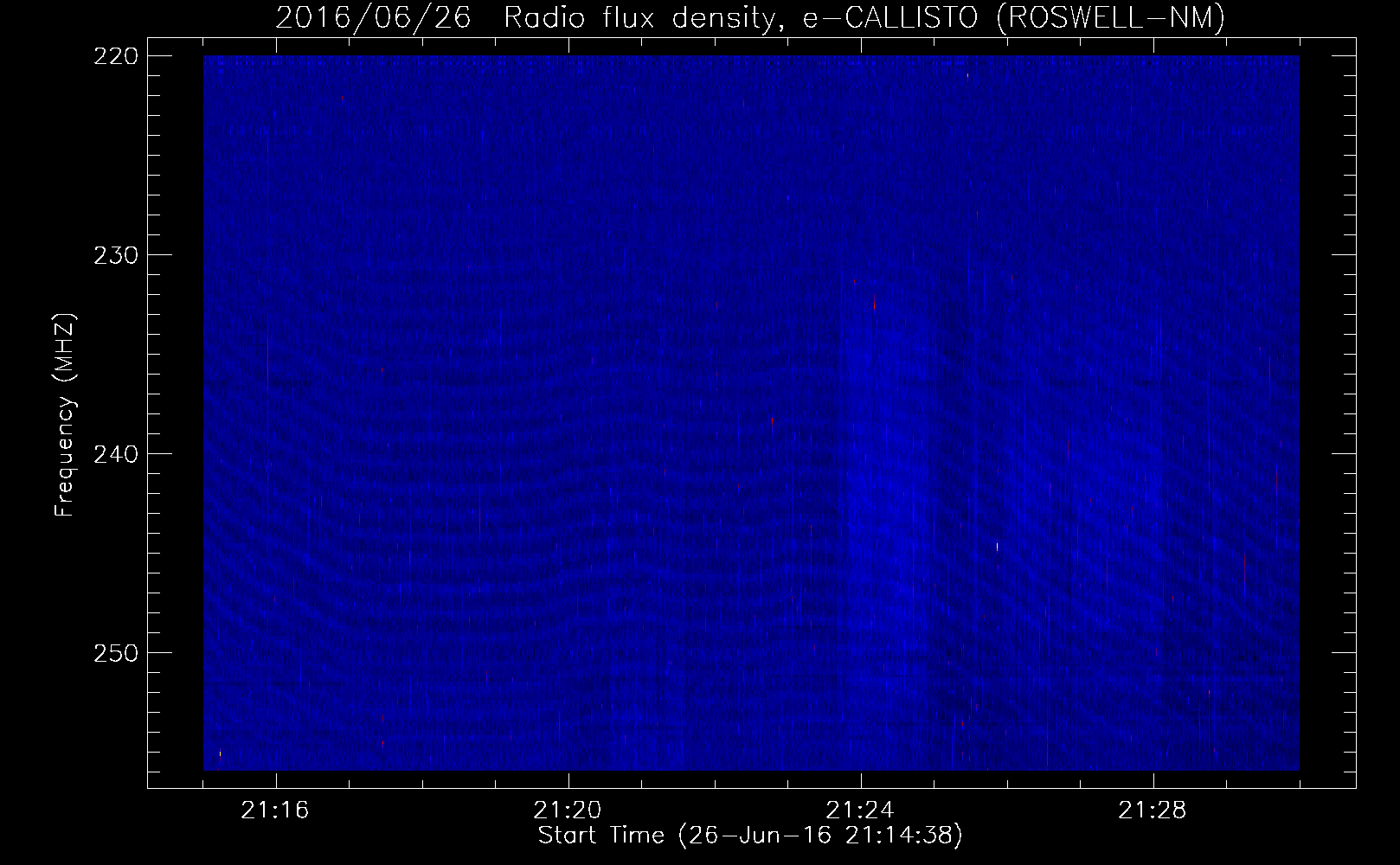Click the 240 frequency axis label
The height and width of the screenshot is (865, 1400).
click(116, 454)
